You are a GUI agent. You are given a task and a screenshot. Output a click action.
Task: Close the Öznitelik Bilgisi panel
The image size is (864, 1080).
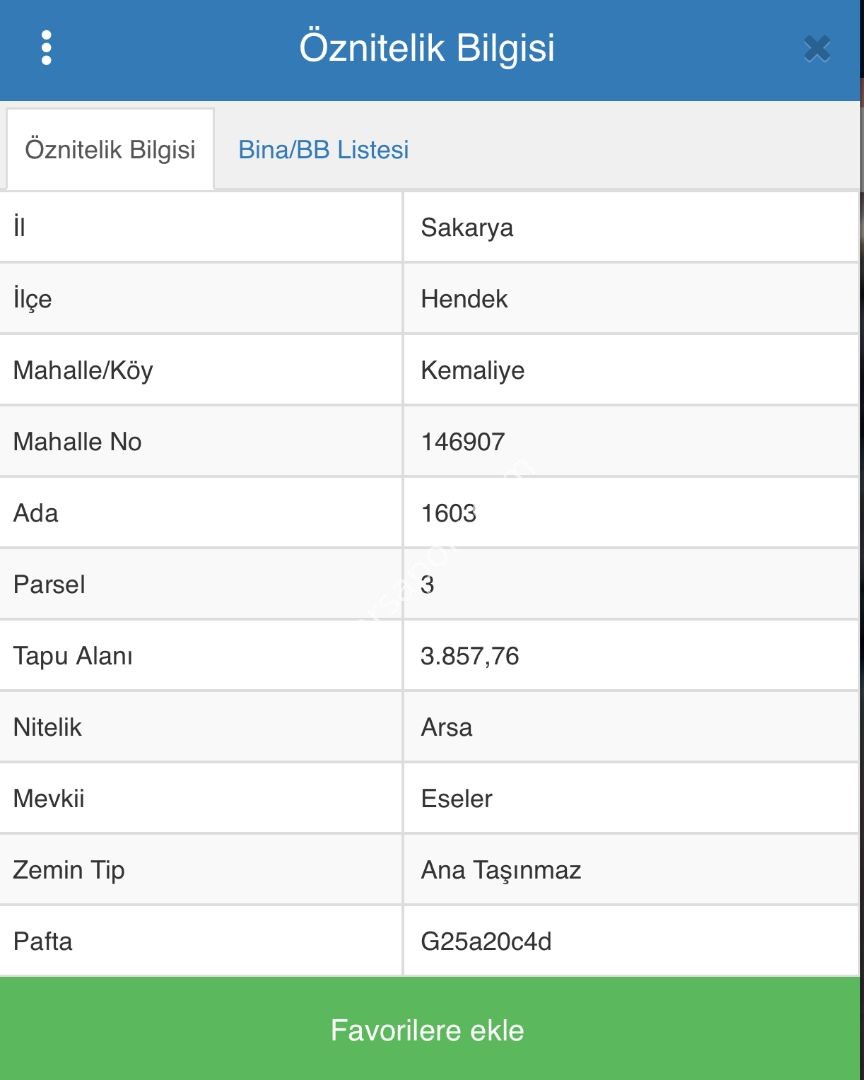816,48
